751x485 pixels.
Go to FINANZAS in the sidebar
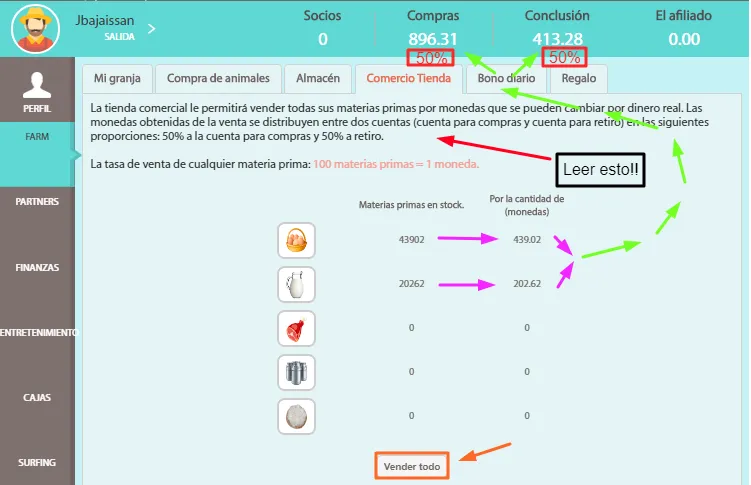click(37, 268)
